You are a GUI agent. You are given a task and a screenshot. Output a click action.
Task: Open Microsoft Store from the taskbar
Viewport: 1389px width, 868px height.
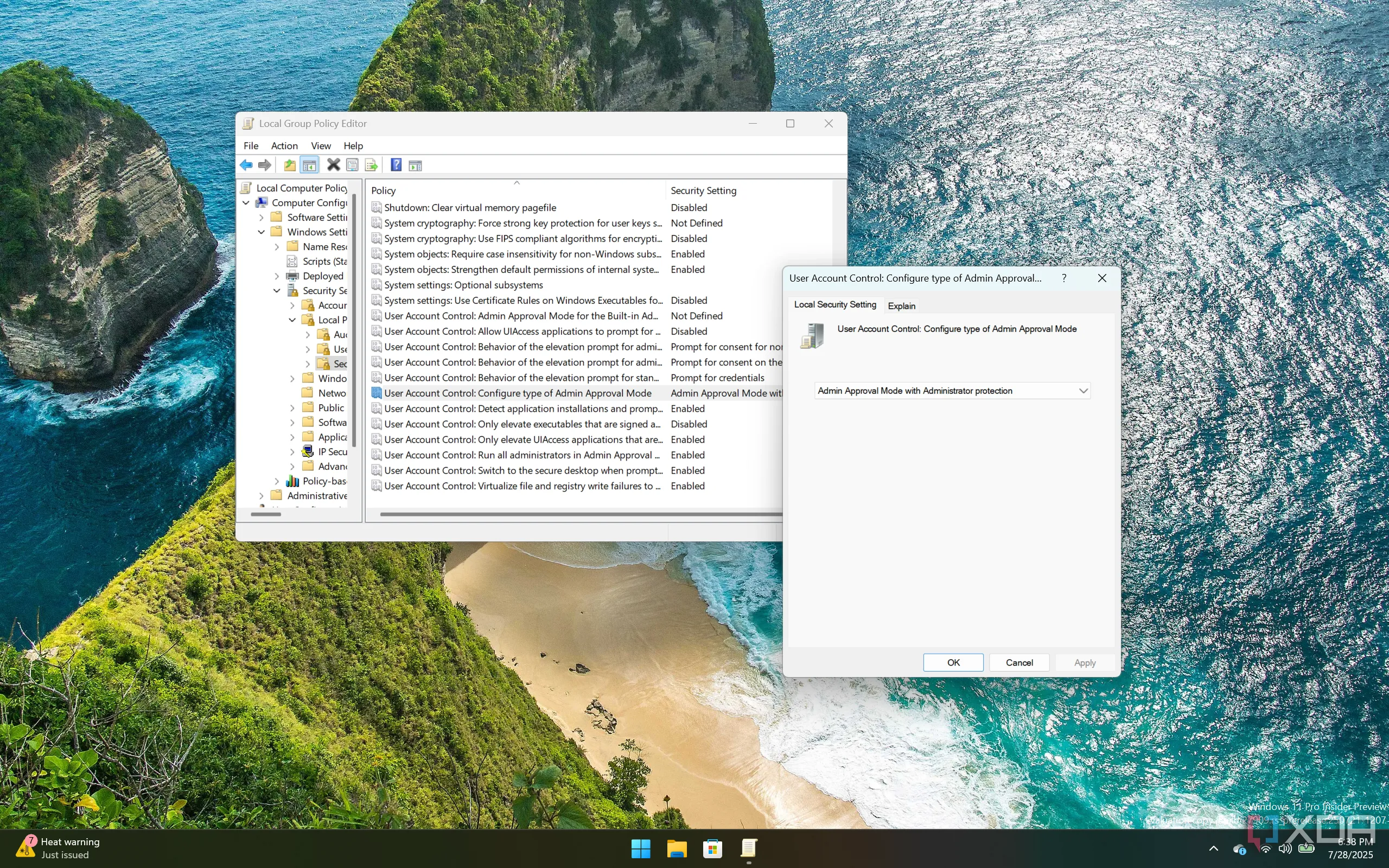tap(713, 848)
